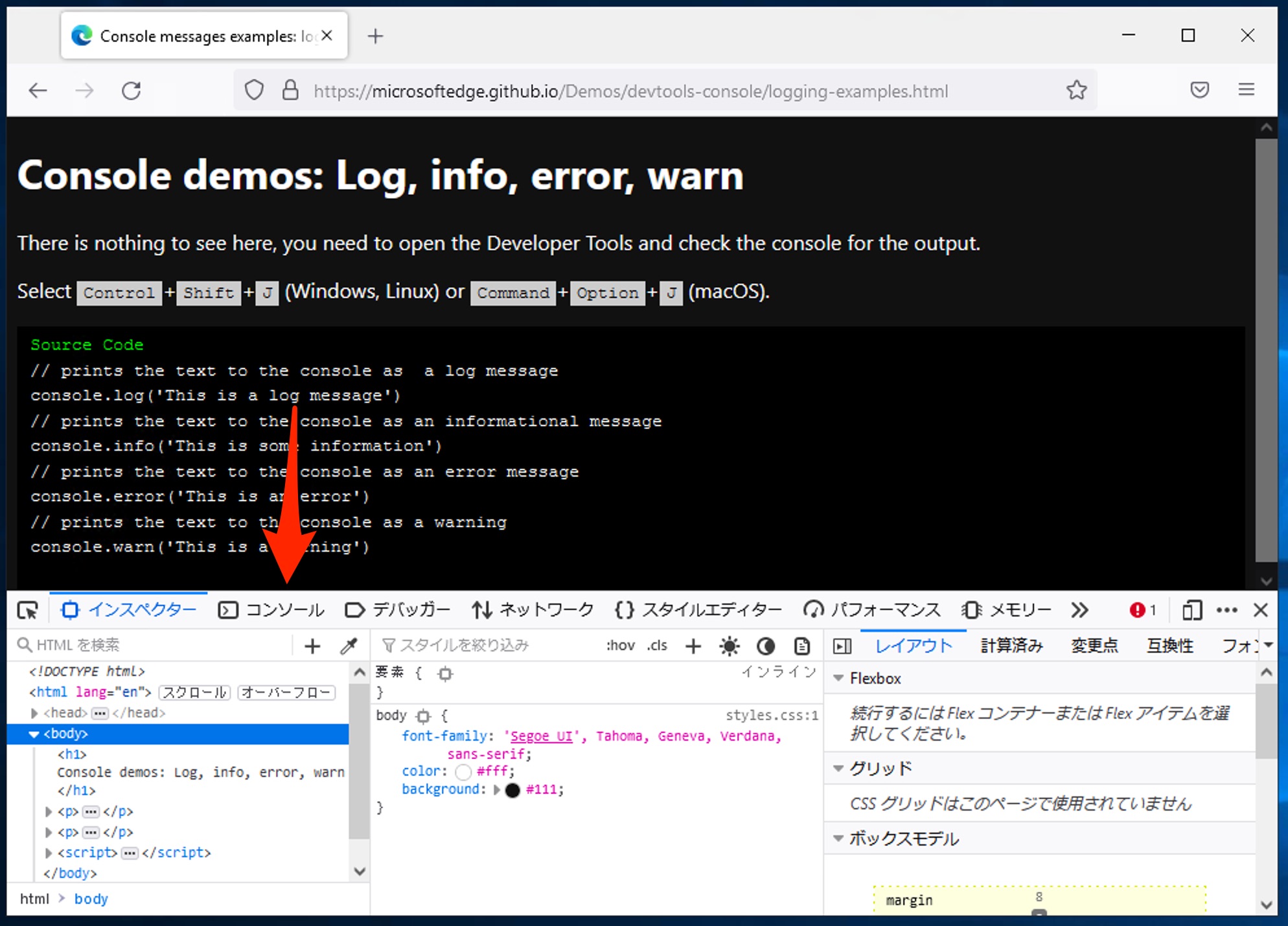Expand the head element node

point(34,712)
